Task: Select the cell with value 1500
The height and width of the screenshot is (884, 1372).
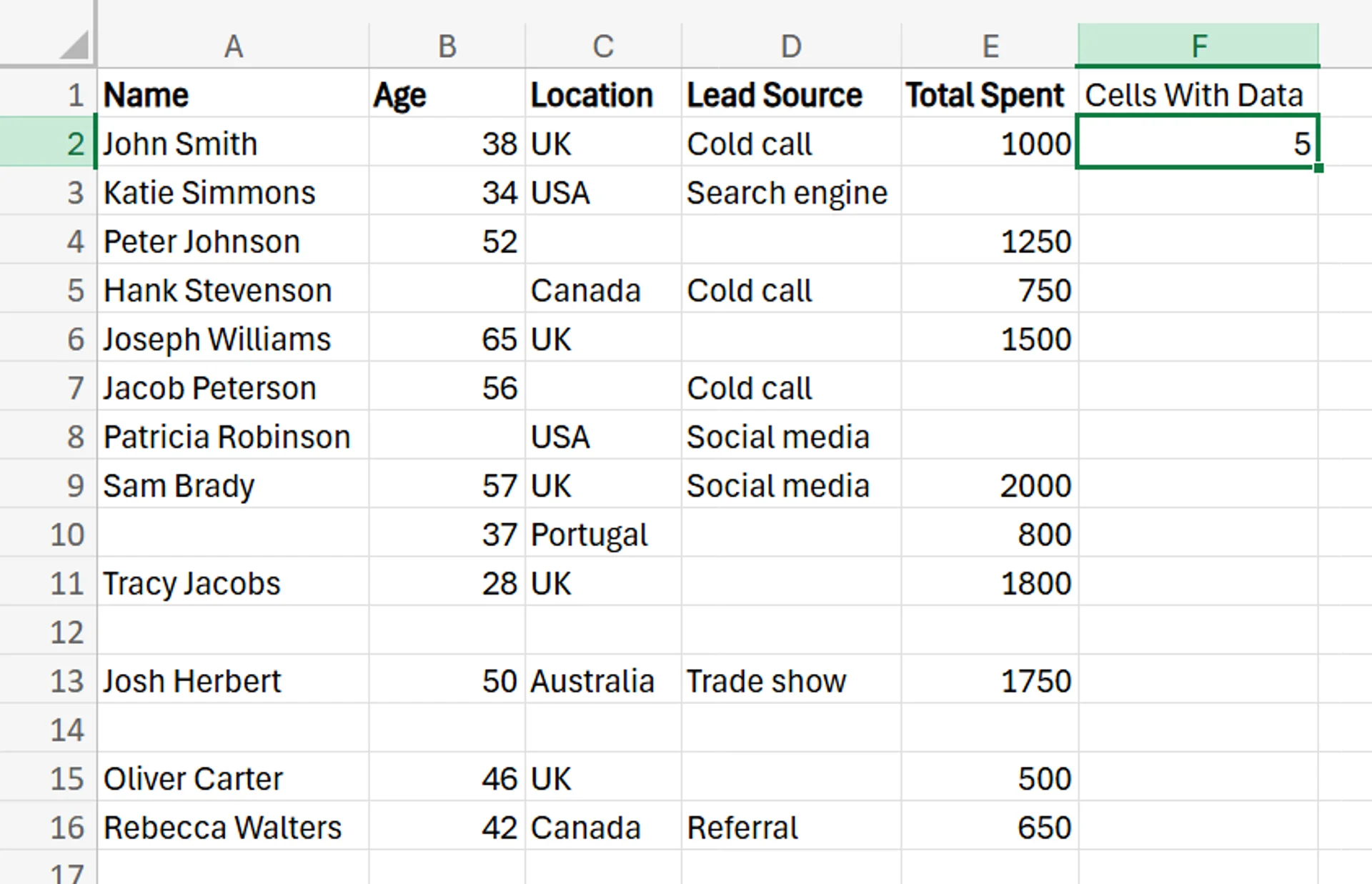Action: tap(990, 338)
